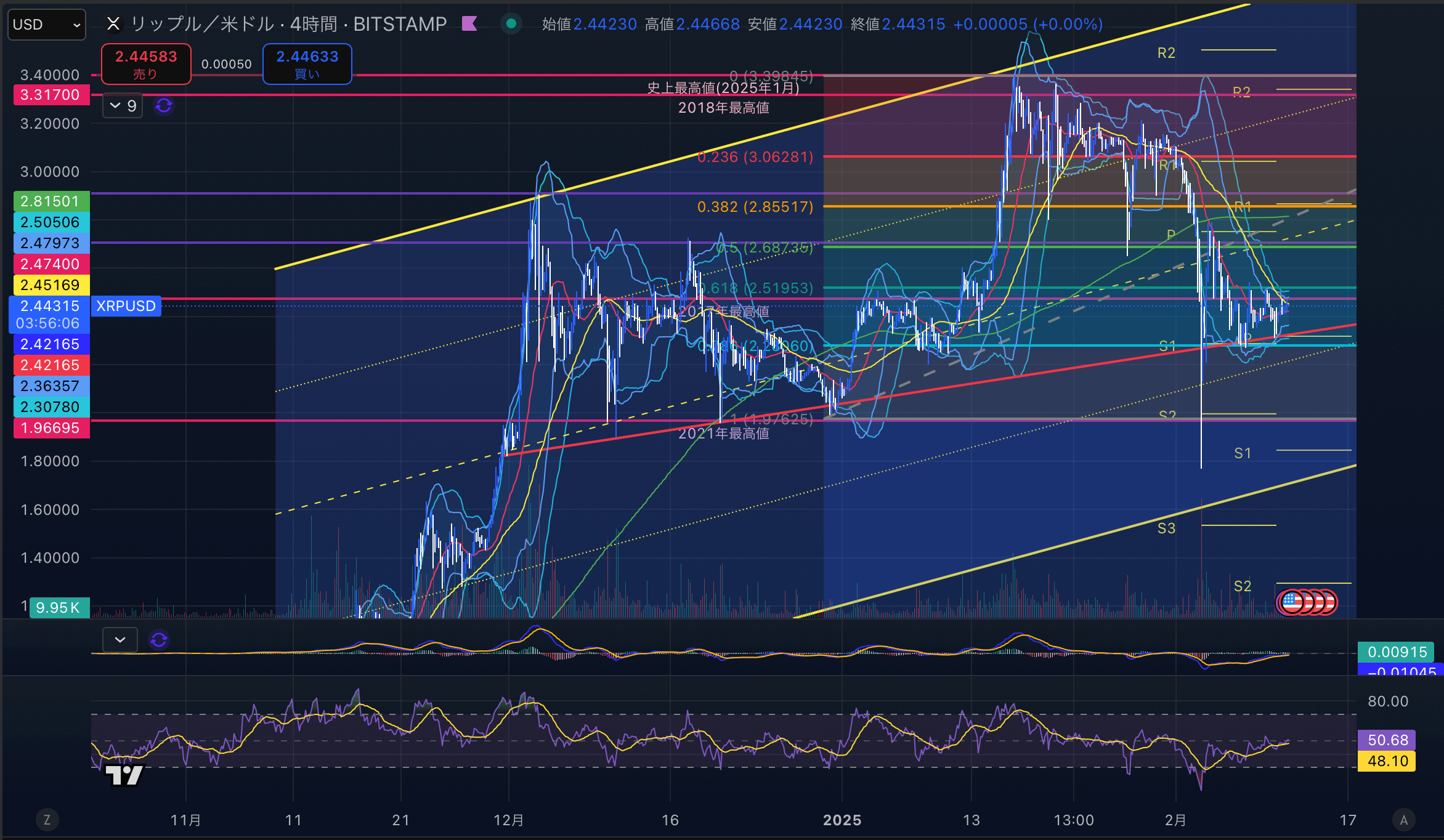Click the 2.44583 sell button

[146, 64]
